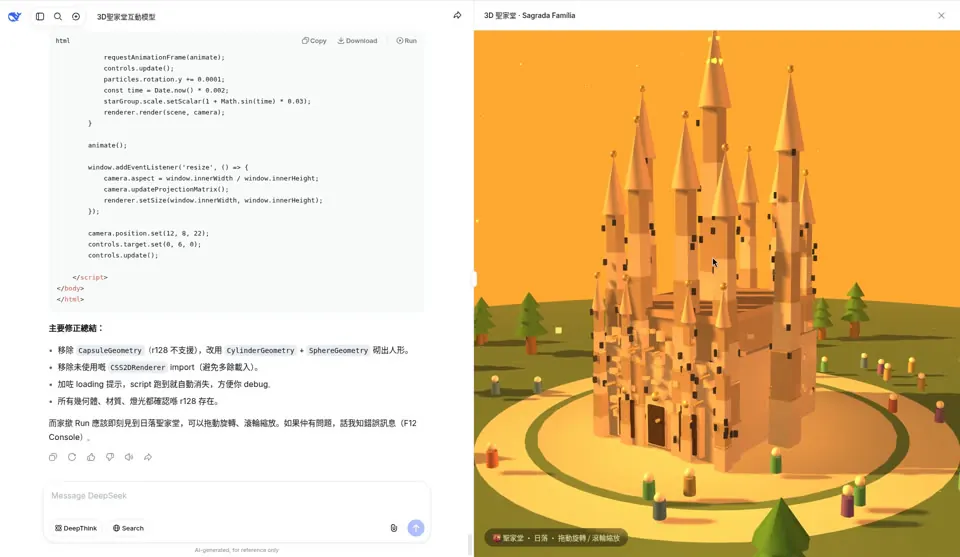Download the html code block
This screenshot has width=960, height=557.
(358, 40)
